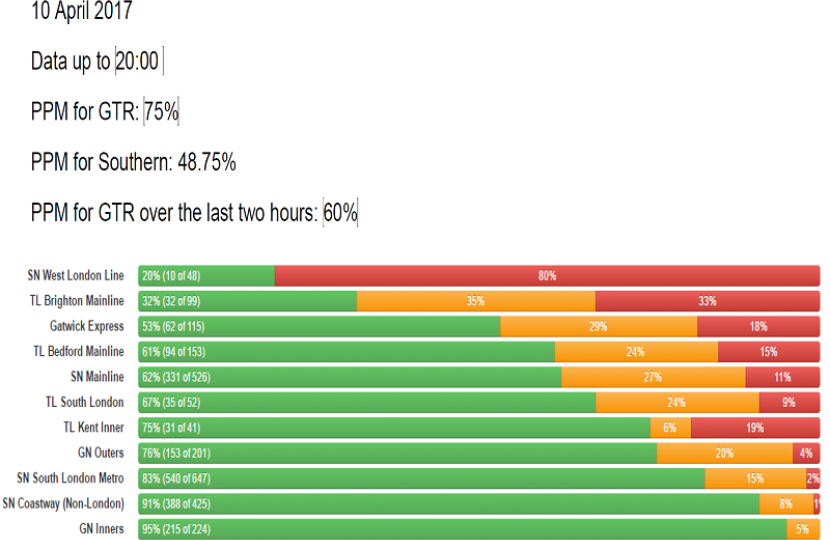Click the orange 35% TL Brighton Mainline segment
The width and height of the screenshot is (830, 540).
click(x=476, y=301)
